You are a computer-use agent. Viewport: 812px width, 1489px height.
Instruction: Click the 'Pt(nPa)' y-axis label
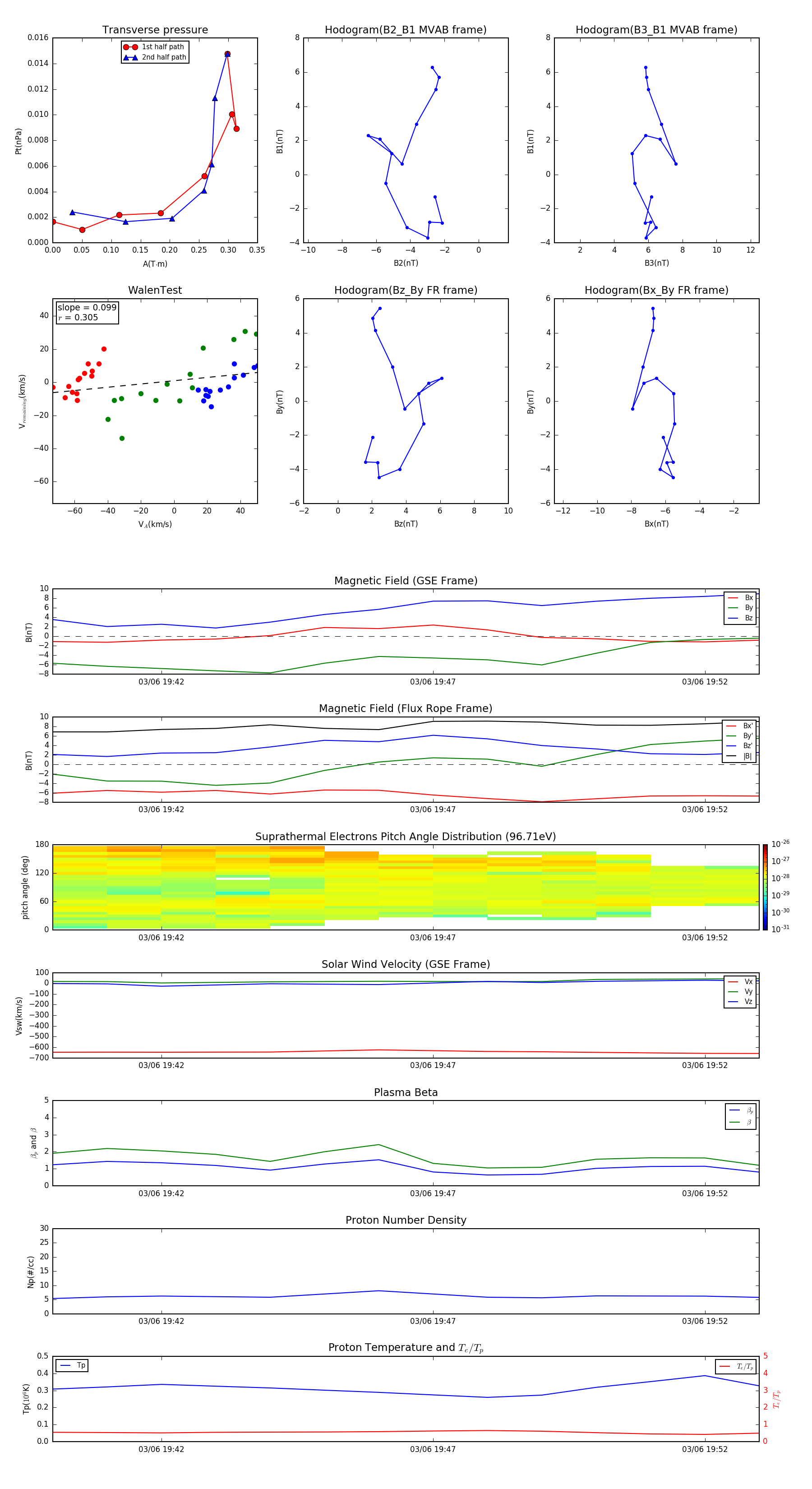(x=18, y=140)
